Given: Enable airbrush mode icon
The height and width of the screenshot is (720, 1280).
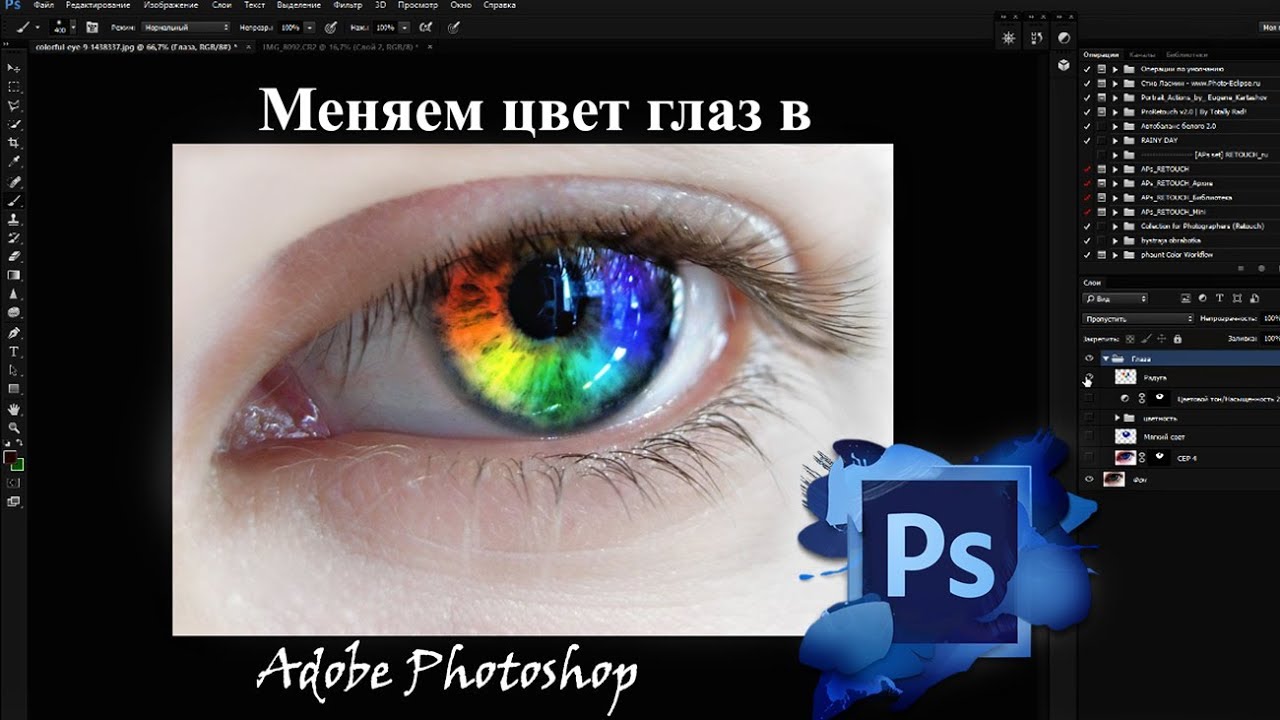Looking at the screenshot, I should click(427, 27).
